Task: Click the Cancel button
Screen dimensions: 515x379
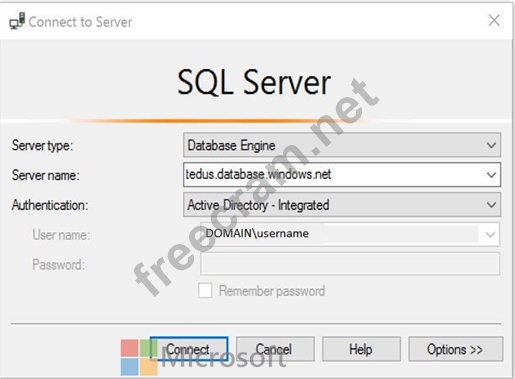Action: pyautogui.click(x=275, y=349)
